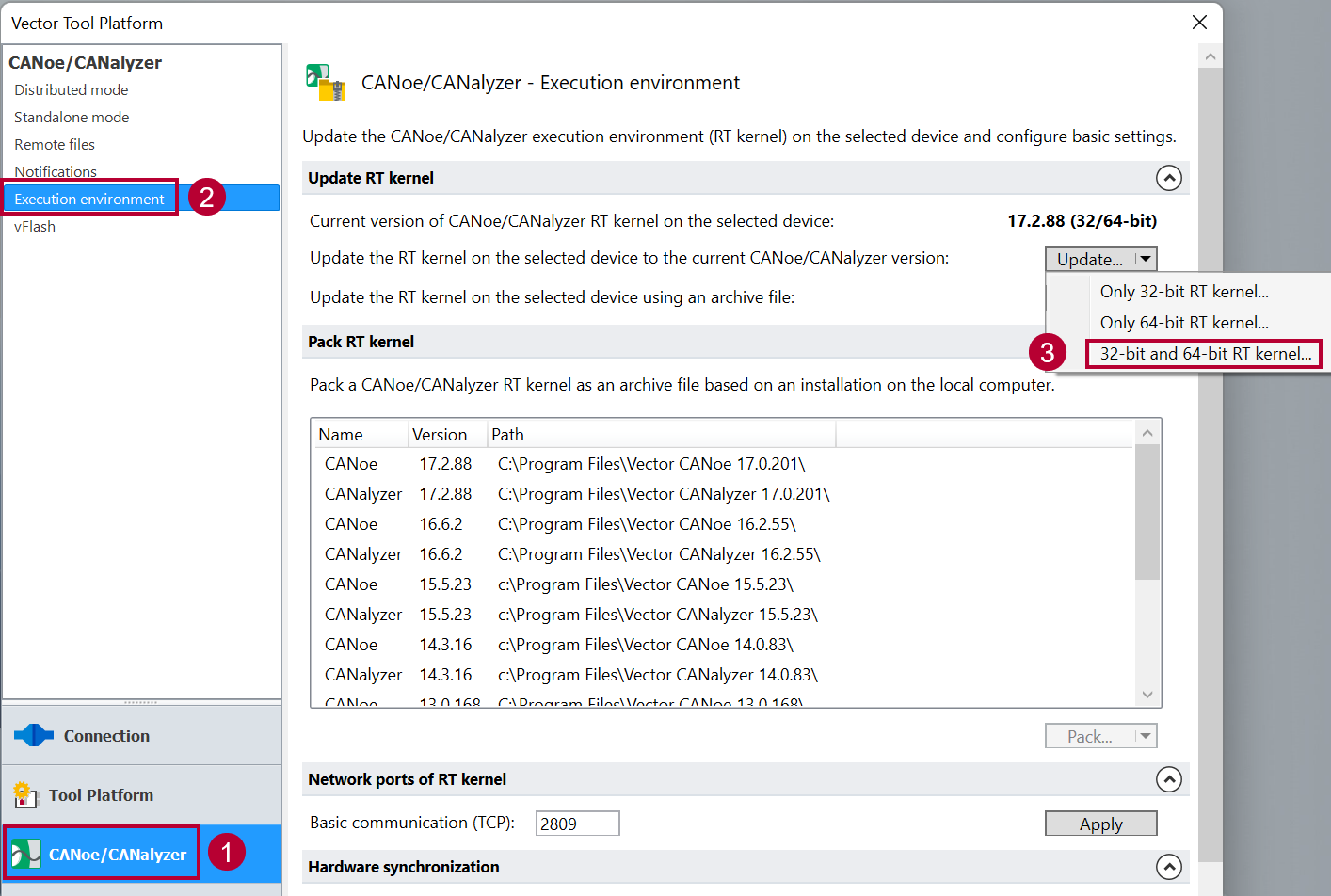Viewport: 1331px width, 896px height.
Task: Click the Tool Platform gear icon
Action: [24, 794]
